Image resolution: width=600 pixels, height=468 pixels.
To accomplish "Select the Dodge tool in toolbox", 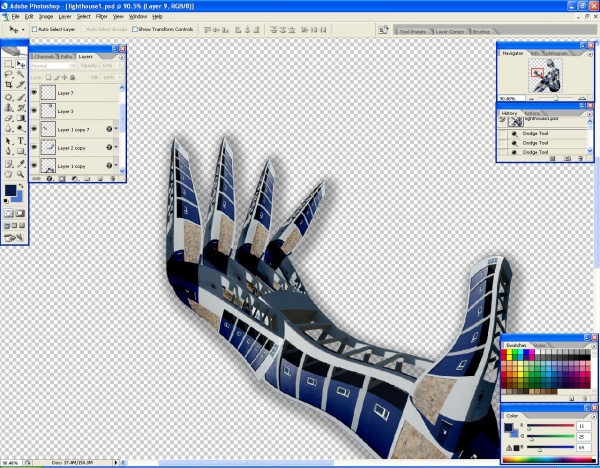I will (21, 129).
